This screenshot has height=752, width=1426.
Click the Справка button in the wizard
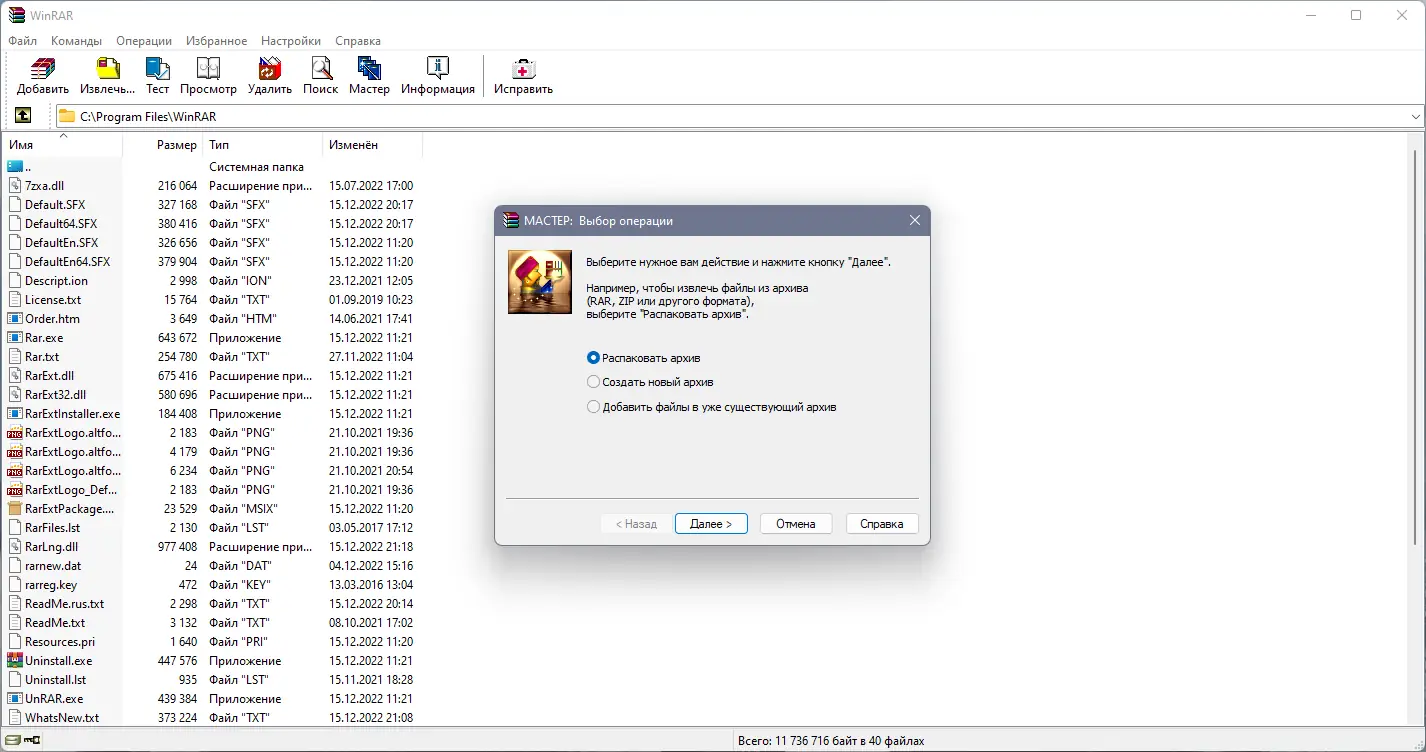[x=882, y=524]
